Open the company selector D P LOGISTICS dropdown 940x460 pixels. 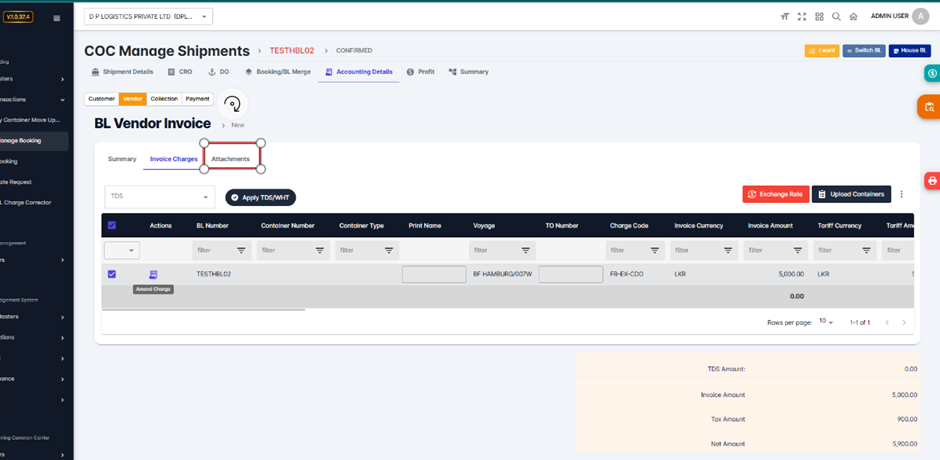148,17
